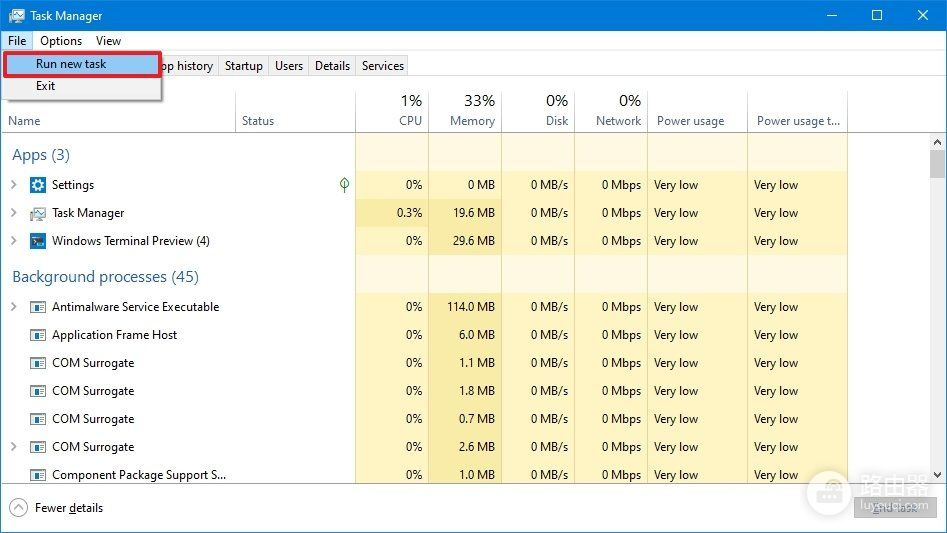
Task: Expand the Antimalware Service Executable group
Action: pyautogui.click(x=14, y=307)
